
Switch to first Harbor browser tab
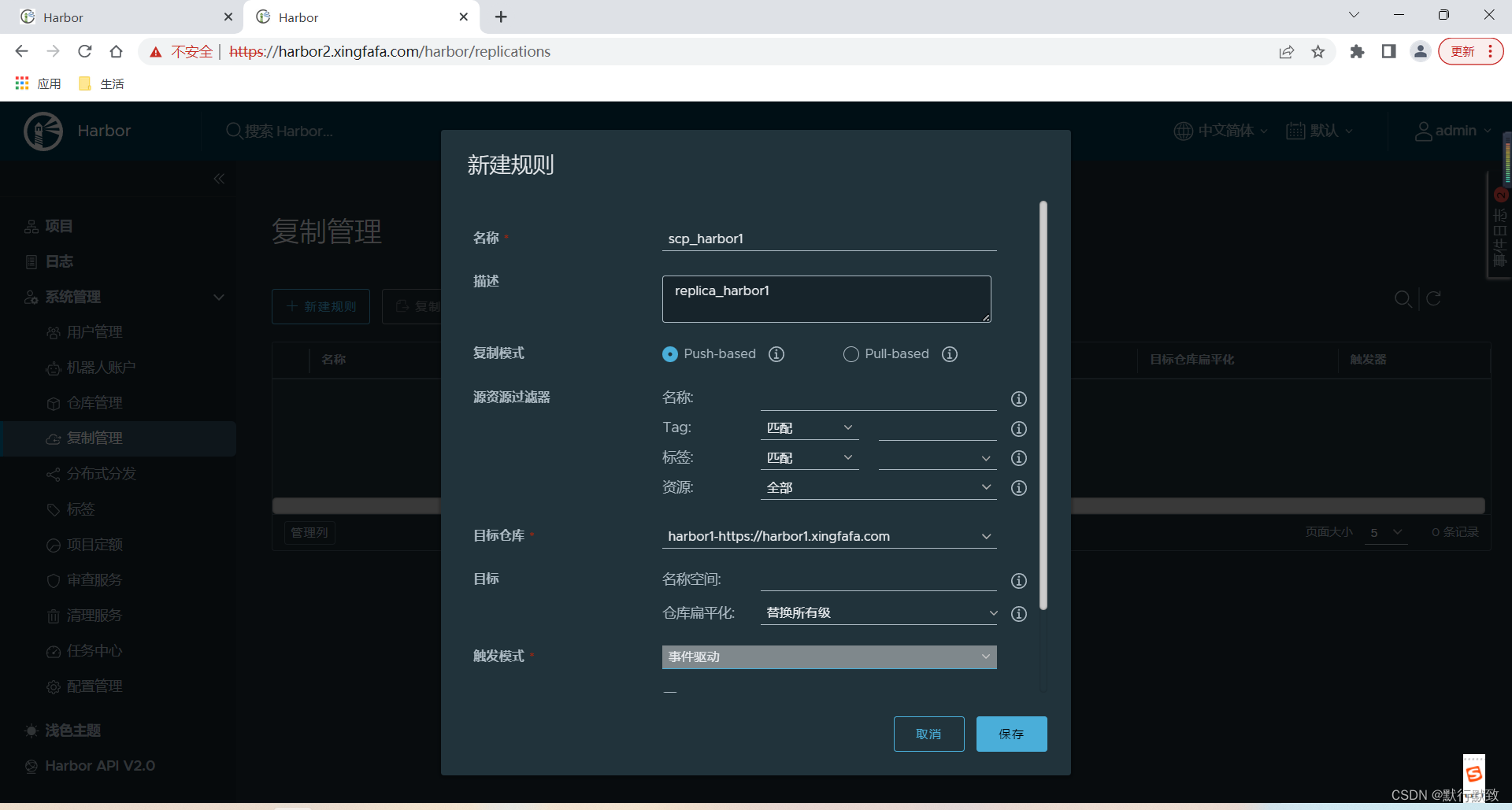[x=122, y=17]
